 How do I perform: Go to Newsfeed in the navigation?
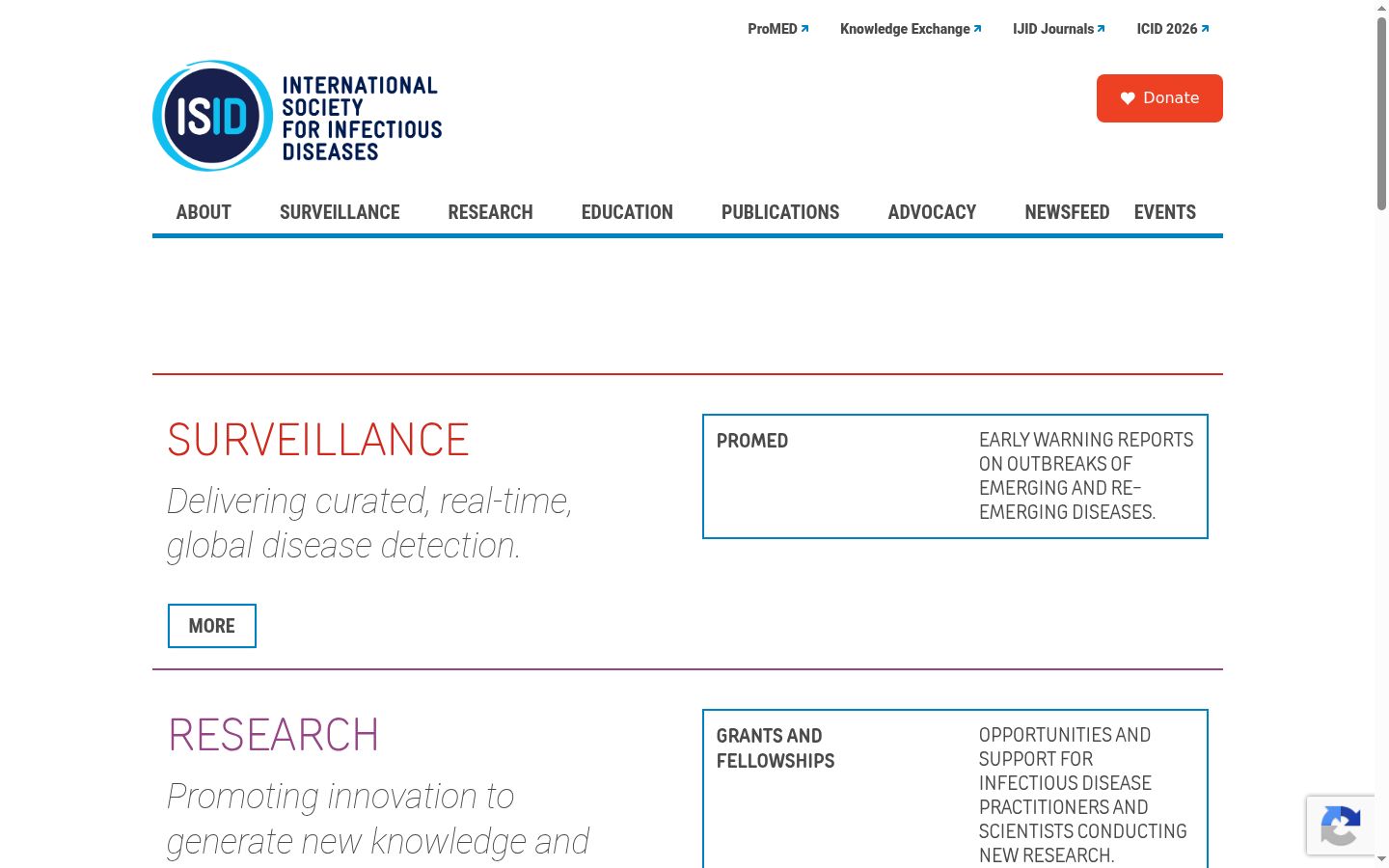pos(1067,212)
